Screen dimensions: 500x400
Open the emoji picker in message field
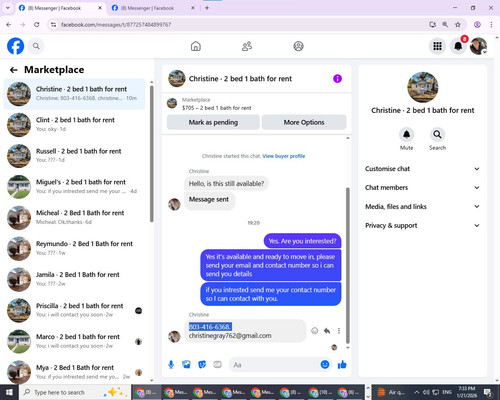click(325, 365)
